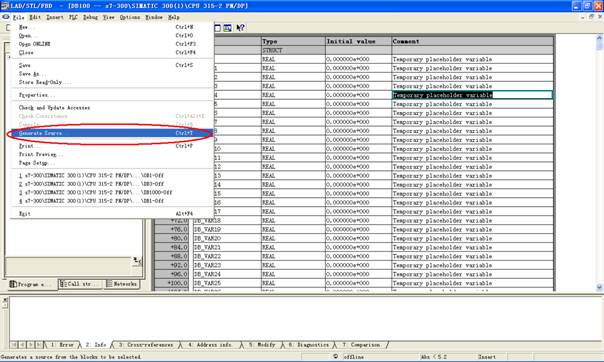Click first-tab scroll arrow in output tab bar
Screen dimensions: 604x362
click(x=14, y=345)
